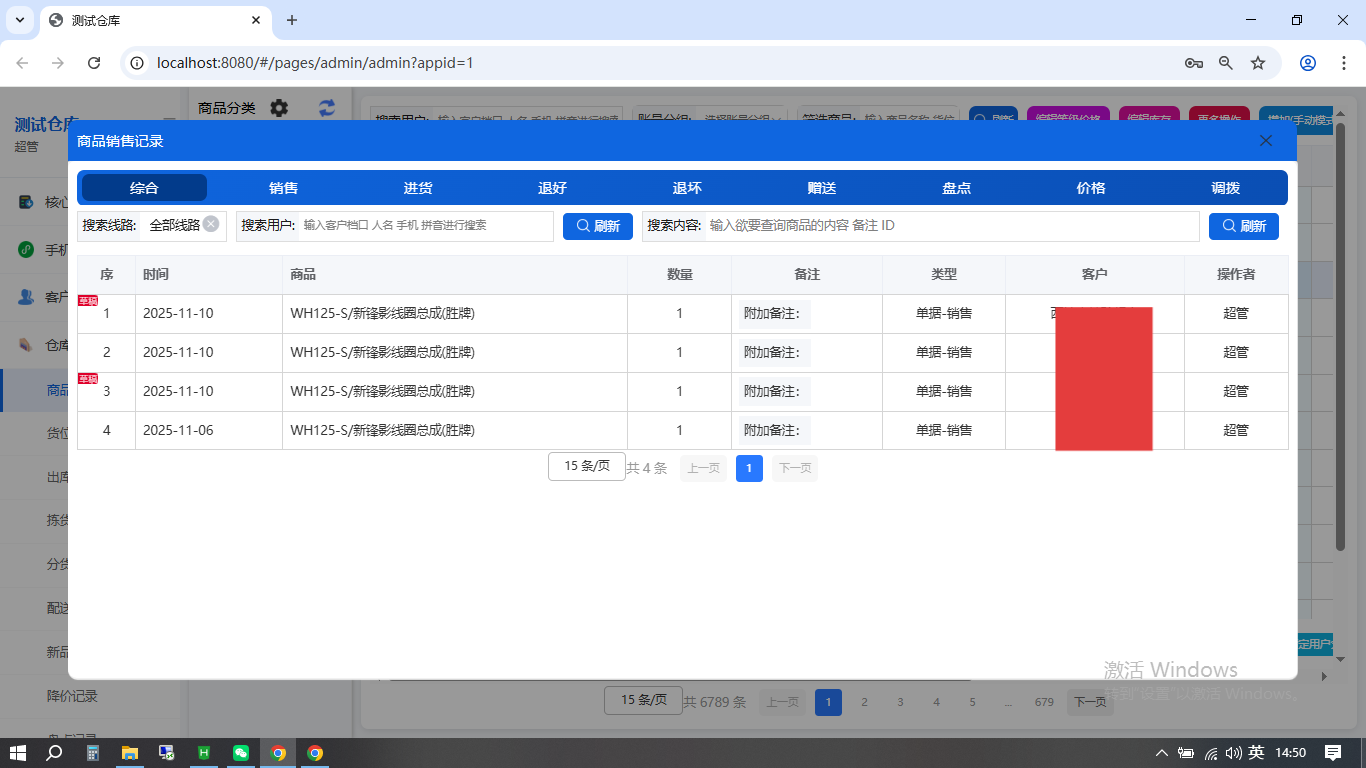Click 下一页 in the dialog pagination
This screenshot has width=1366, height=768.
click(794, 467)
